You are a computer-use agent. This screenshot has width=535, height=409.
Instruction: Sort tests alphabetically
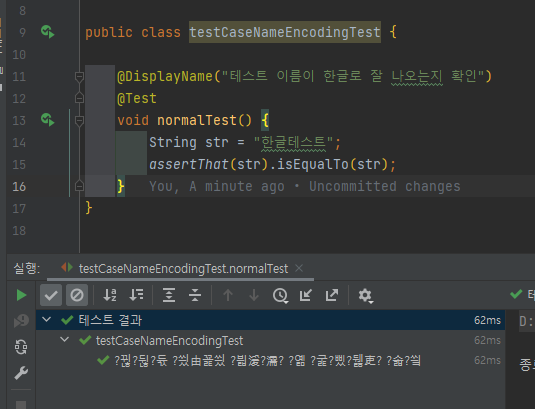(110, 295)
